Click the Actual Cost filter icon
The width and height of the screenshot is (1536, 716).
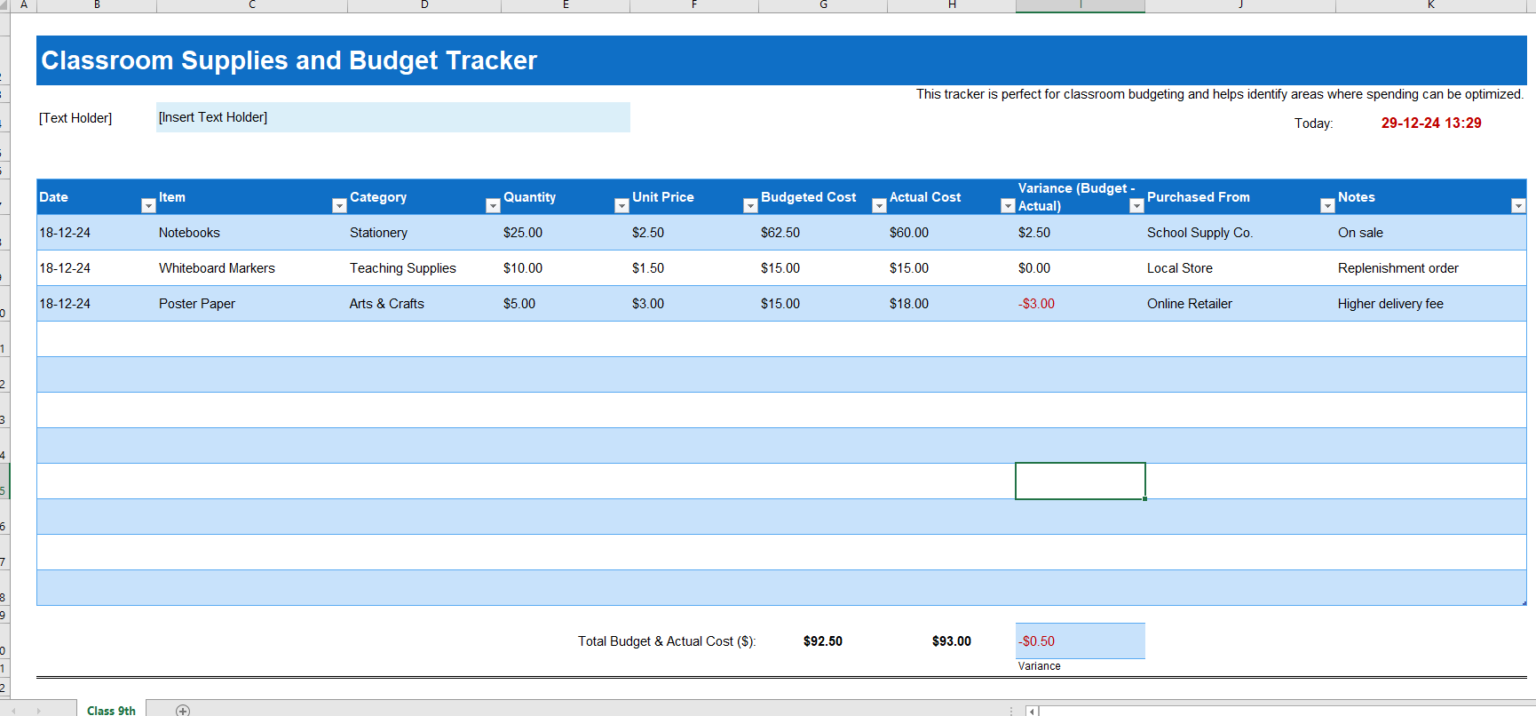coord(1007,205)
